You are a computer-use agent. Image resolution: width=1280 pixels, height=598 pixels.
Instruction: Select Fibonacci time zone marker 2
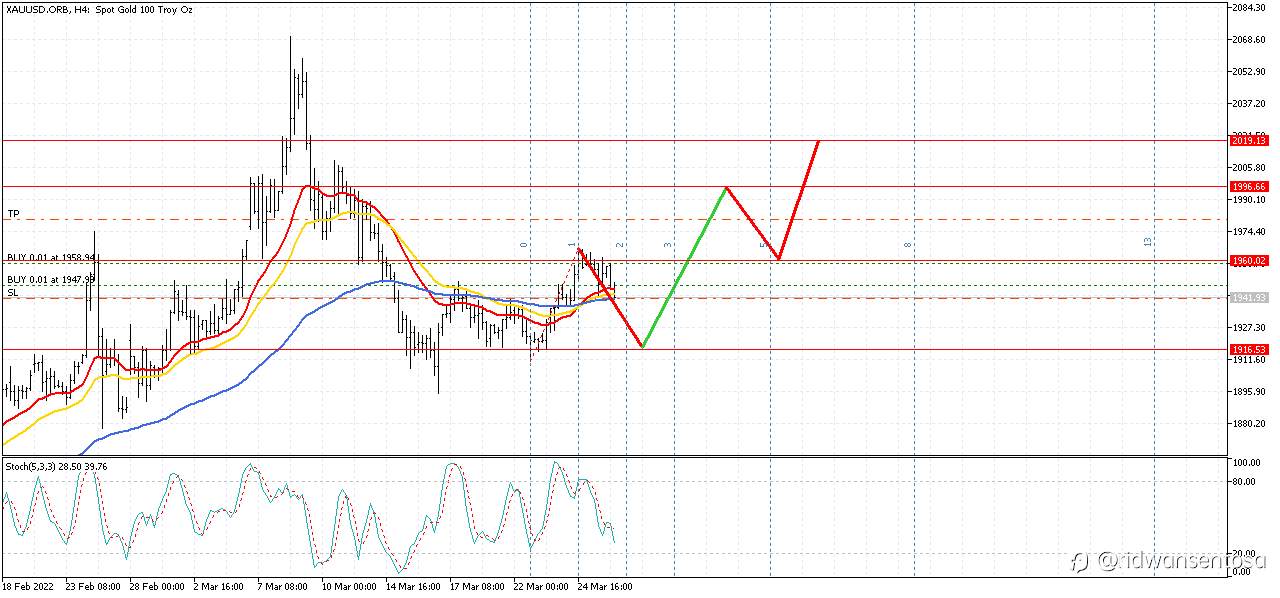tap(619, 245)
